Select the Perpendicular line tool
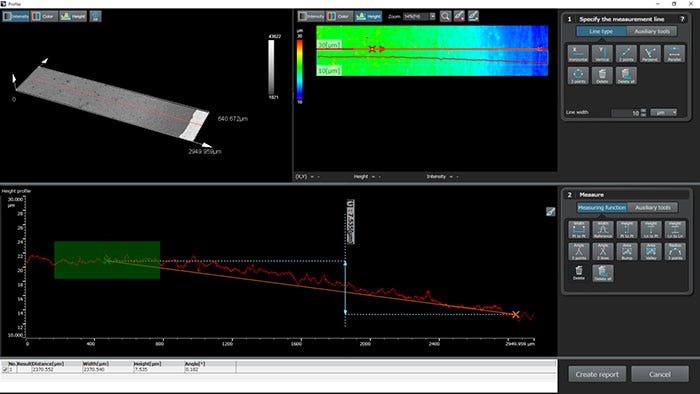This screenshot has height=394, width=700. click(650, 54)
